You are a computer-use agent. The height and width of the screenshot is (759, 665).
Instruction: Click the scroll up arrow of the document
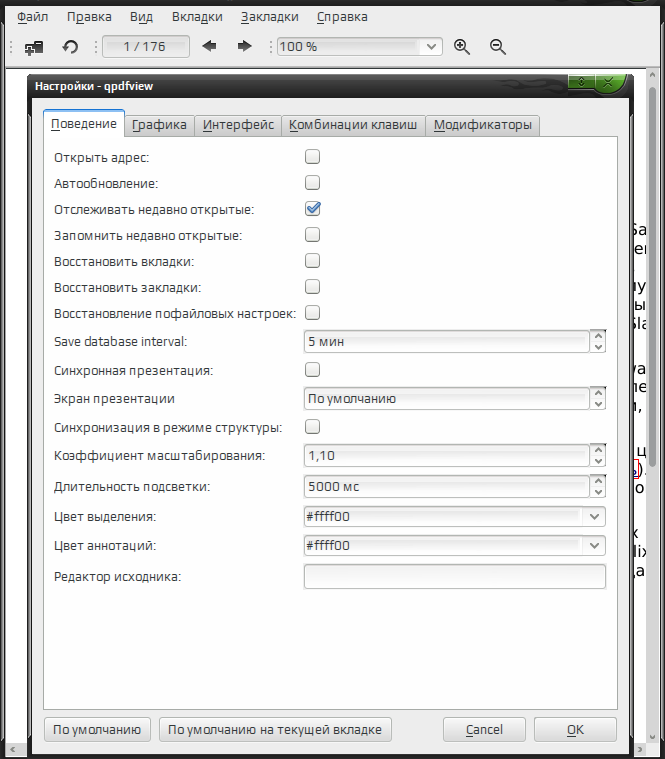652,75
